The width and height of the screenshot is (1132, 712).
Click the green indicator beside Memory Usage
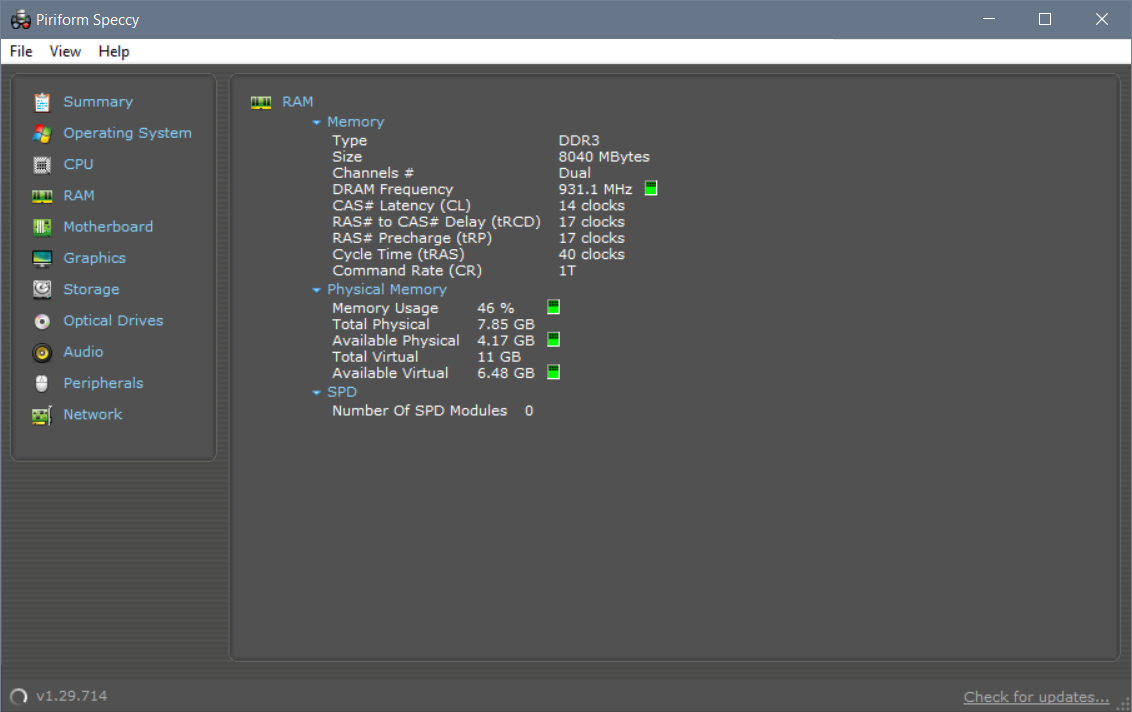click(x=553, y=307)
